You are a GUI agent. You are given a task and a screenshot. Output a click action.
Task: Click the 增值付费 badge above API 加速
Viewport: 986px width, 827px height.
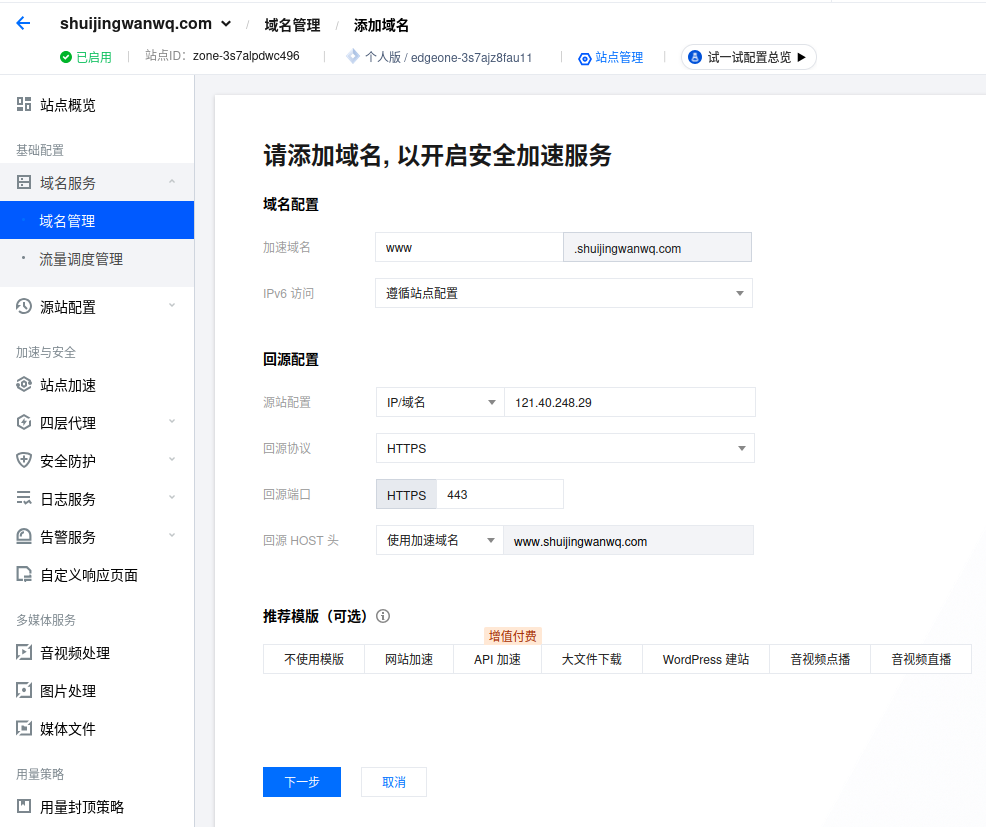click(x=512, y=636)
